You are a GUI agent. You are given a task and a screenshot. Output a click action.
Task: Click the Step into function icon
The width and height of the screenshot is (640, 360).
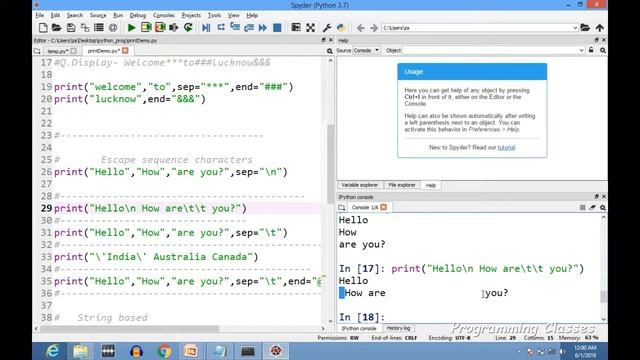(235, 28)
